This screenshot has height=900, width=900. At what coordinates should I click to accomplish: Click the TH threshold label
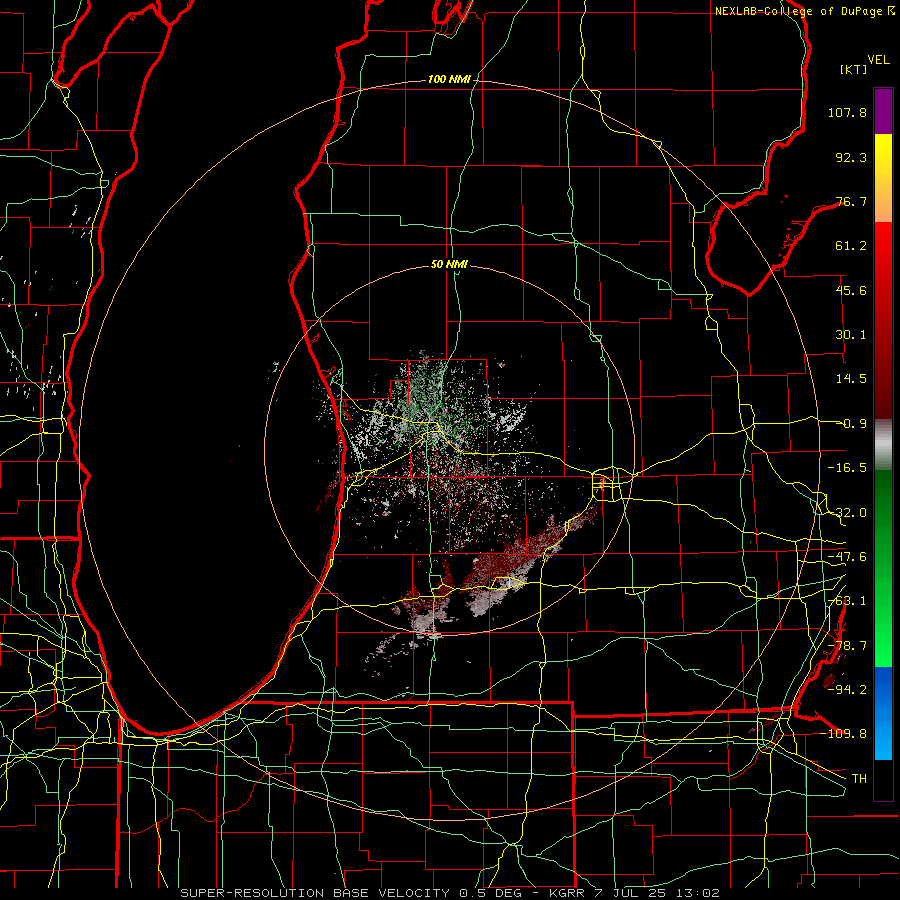tap(859, 778)
